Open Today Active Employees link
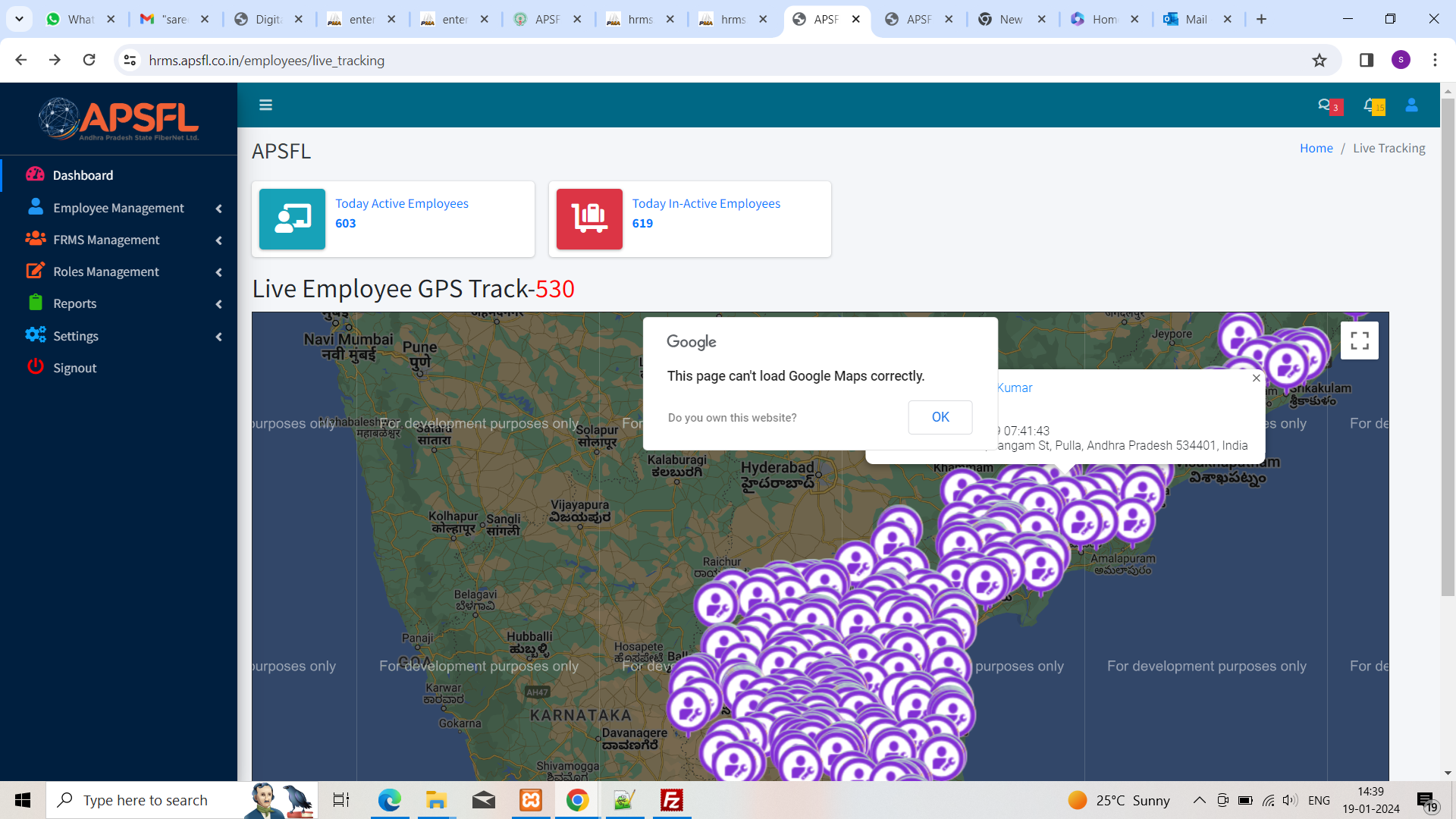Image resolution: width=1456 pixels, height=819 pixels. tap(401, 203)
